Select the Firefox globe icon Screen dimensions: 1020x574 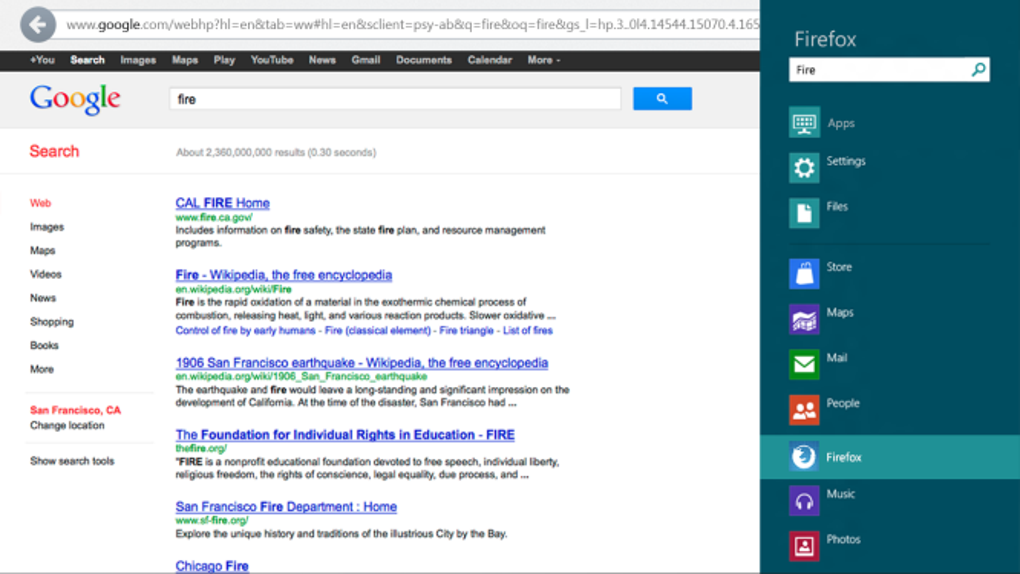804,457
